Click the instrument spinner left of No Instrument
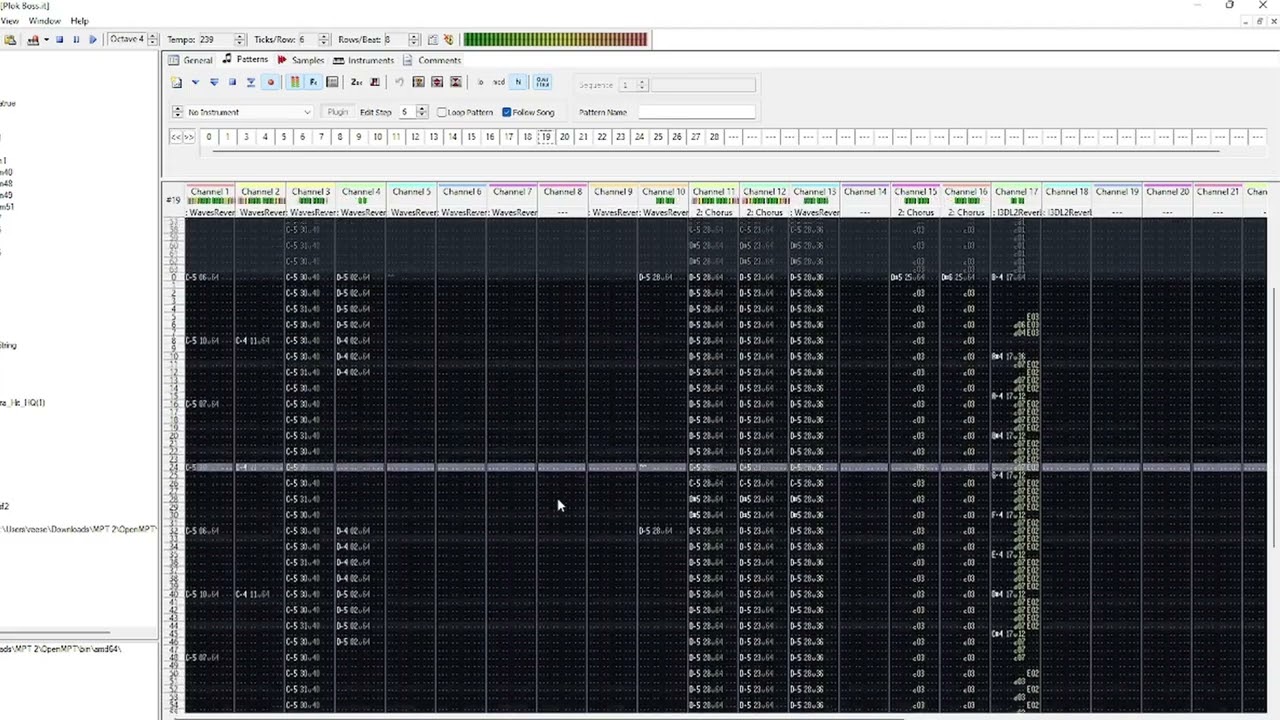 point(178,112)
